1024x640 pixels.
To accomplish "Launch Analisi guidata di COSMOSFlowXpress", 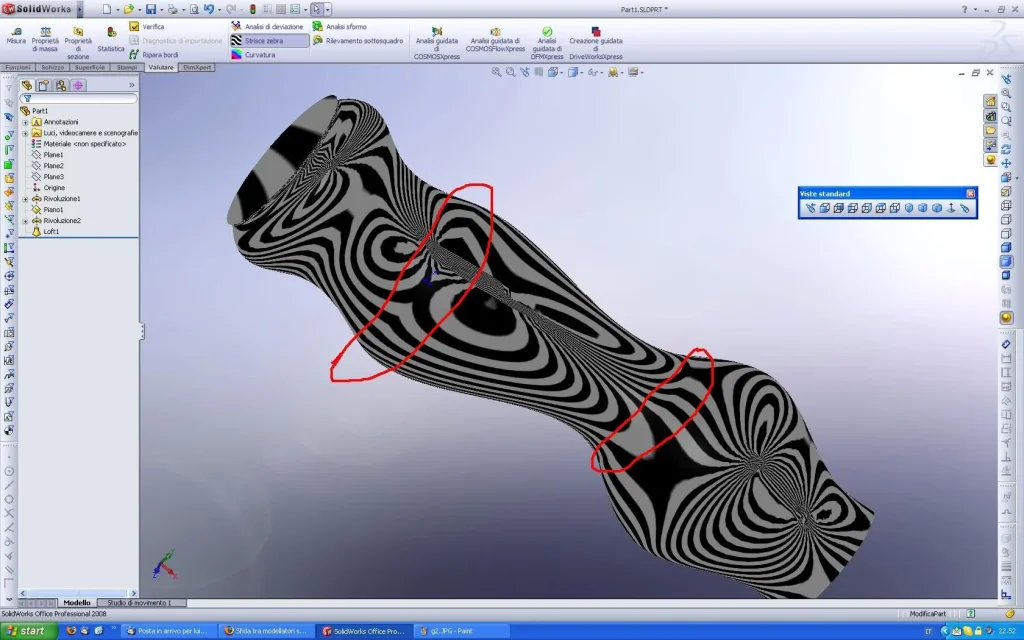I will pos(495,39).
